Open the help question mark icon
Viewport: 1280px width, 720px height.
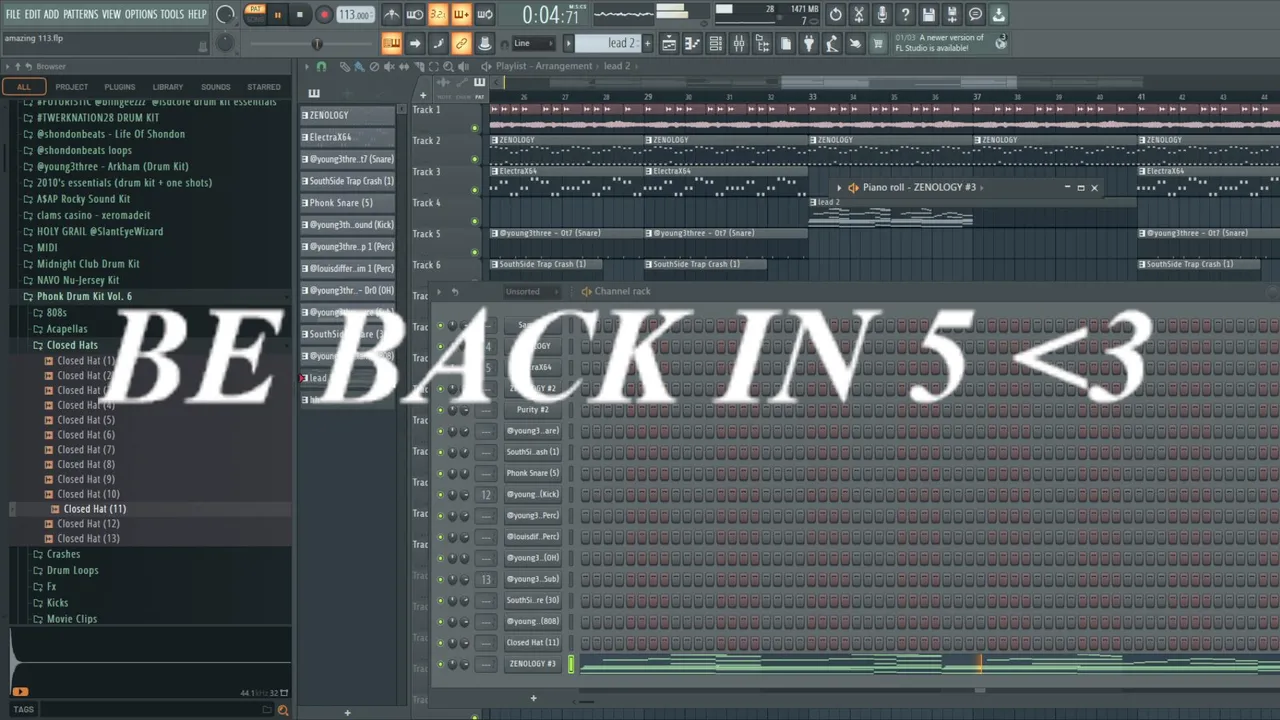[905, 15]
